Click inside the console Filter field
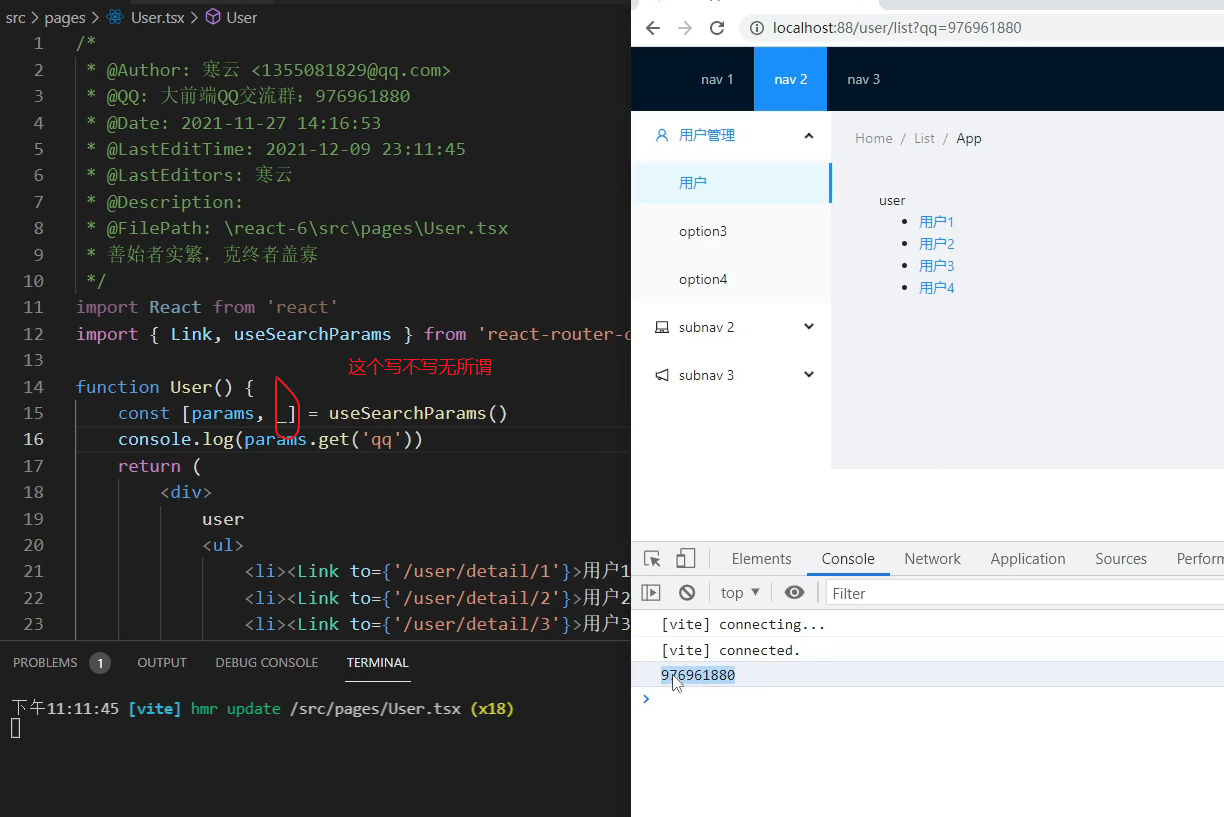1224x817 pixels. pos(900,592)
